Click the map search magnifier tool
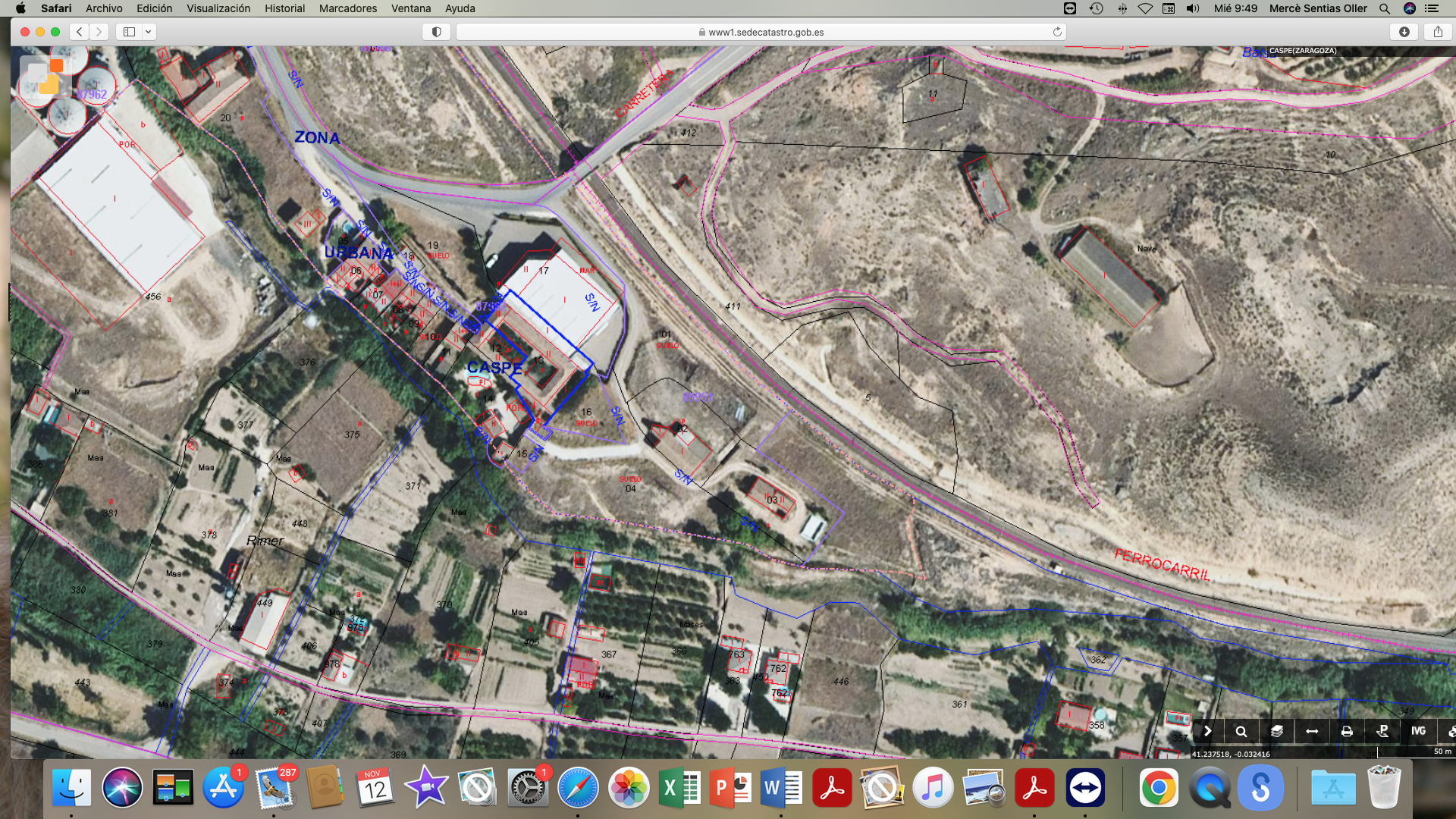Screen dimensions: 1456x819 click(1241, 731)
